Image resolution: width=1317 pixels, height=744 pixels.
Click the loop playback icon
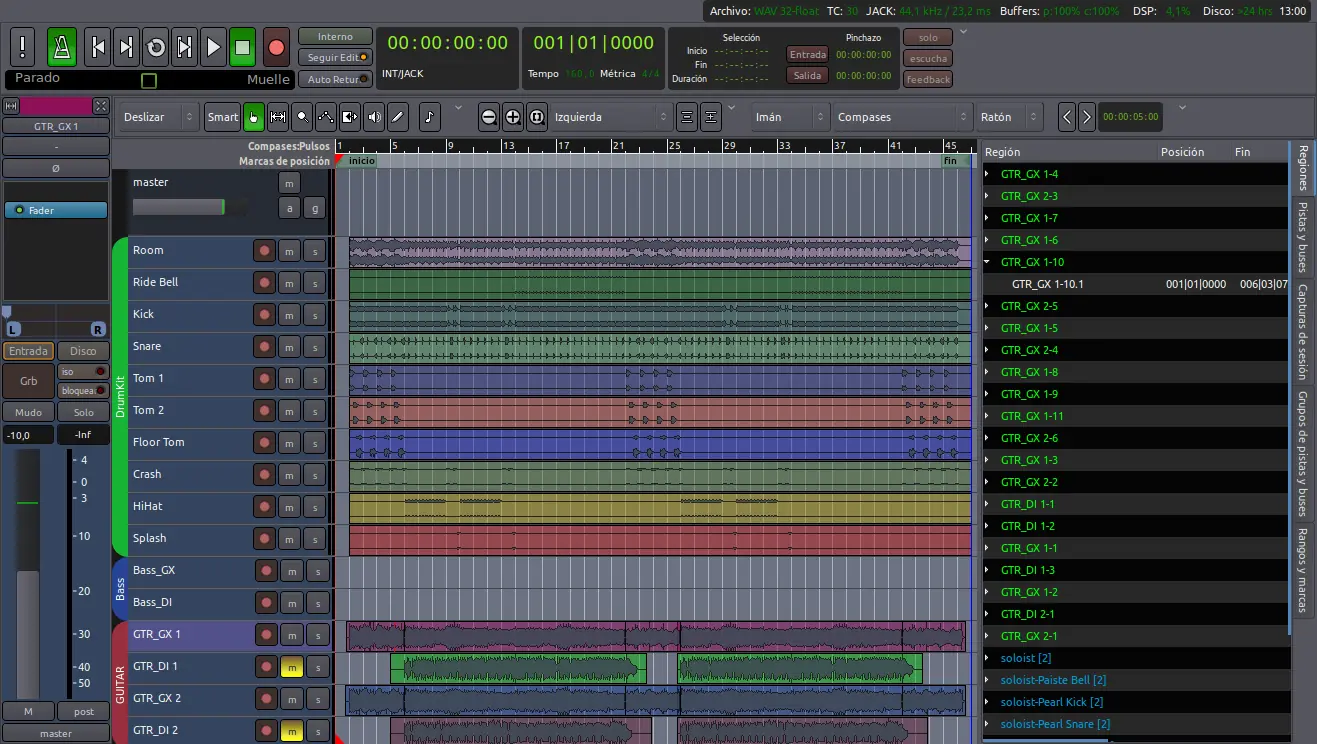coord(156,47)
